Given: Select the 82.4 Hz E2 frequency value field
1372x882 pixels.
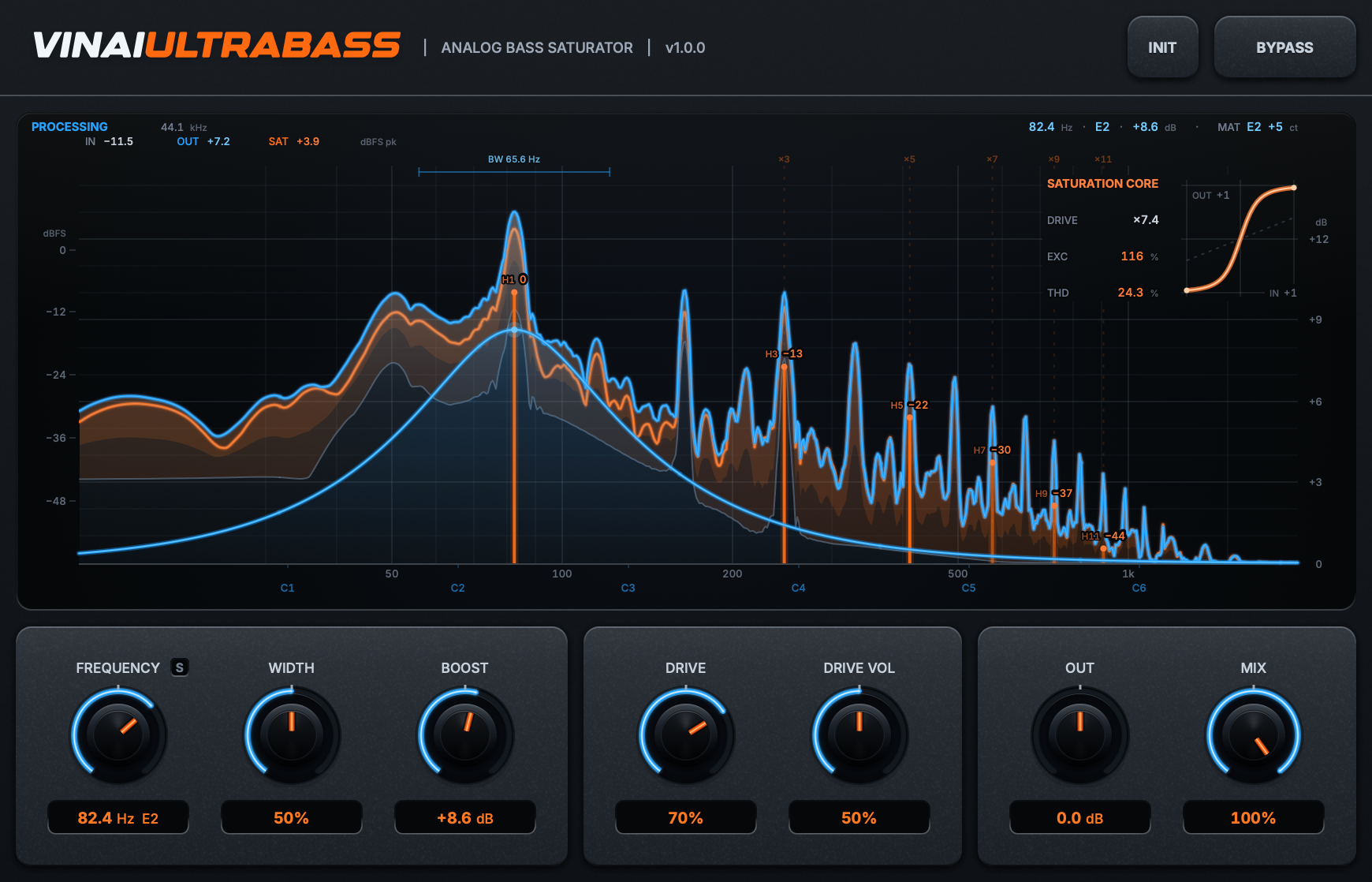Looking at the screenshot, I should pyautogui.click(x=118, y=817).
